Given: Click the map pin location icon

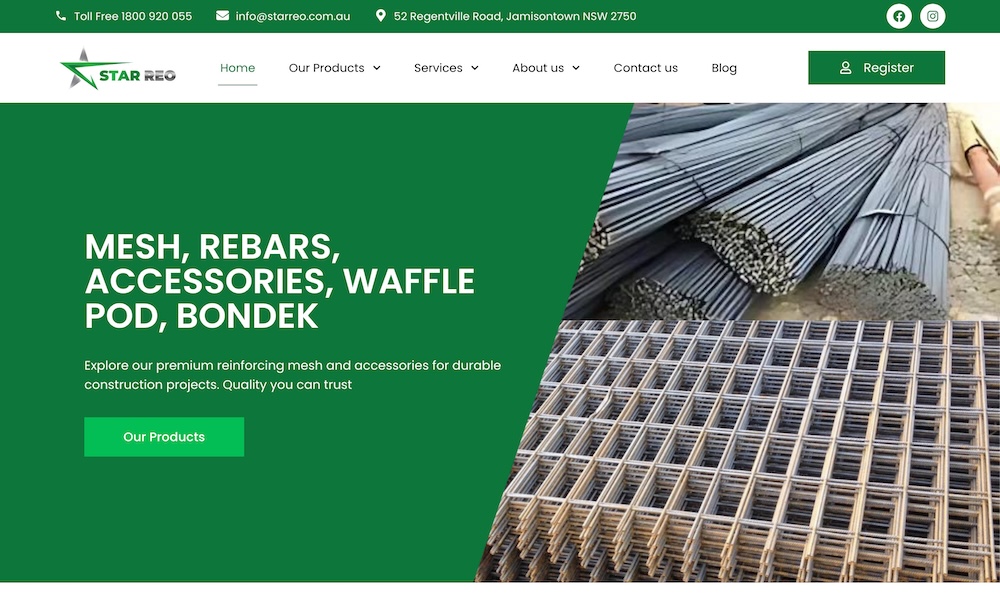Looking at the screenshot, I should tap(381, 16).
